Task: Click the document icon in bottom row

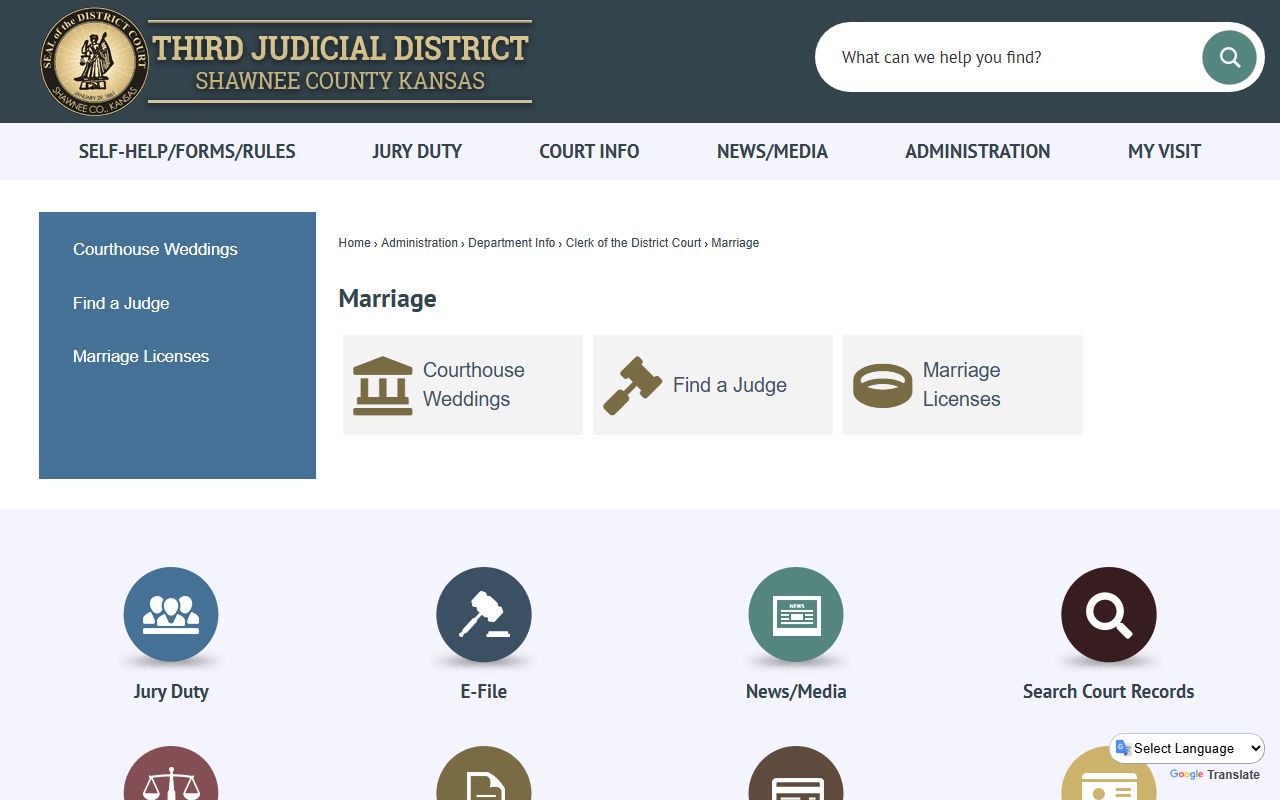Action: [484, 773]
